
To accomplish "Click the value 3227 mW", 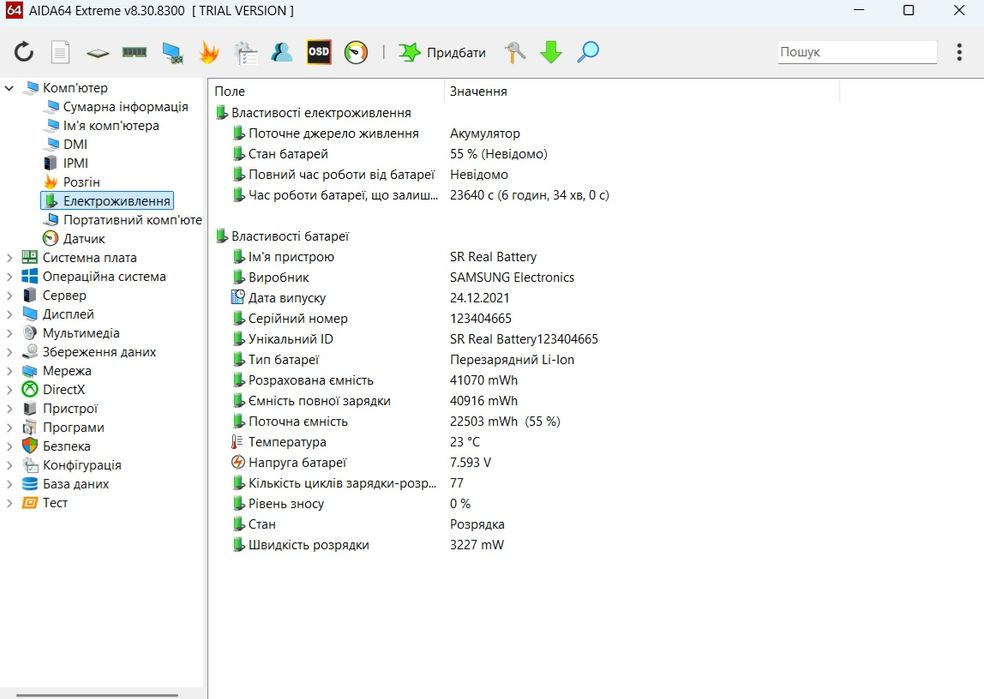I will click(476, 545).
